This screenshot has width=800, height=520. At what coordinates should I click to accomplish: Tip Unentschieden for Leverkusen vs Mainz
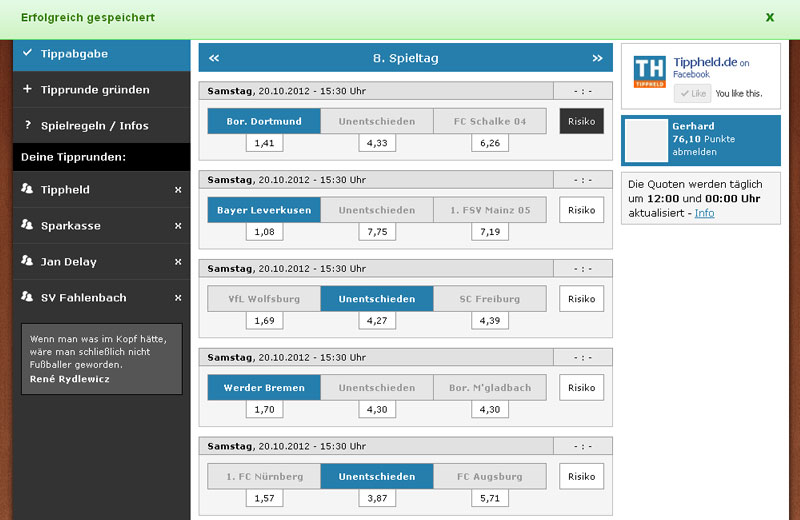(377, 210)
